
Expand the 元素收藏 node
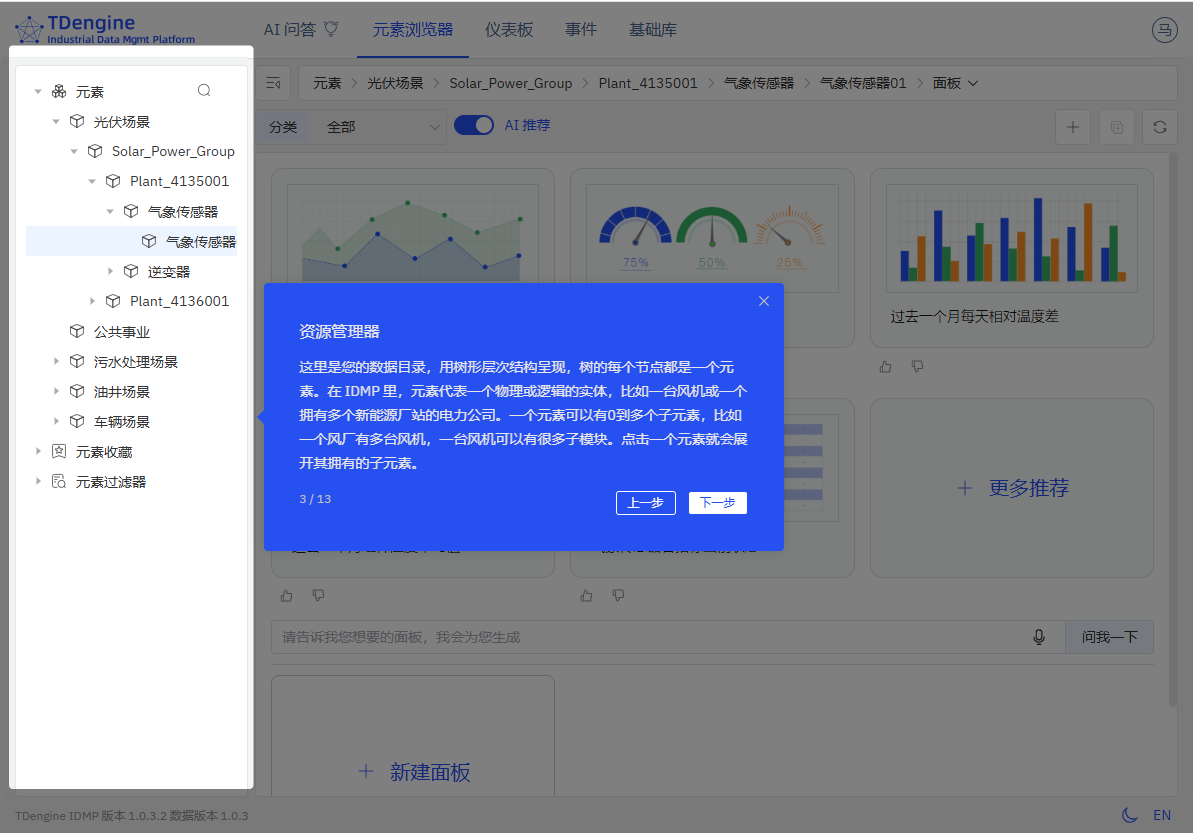(x=38, y=451)
